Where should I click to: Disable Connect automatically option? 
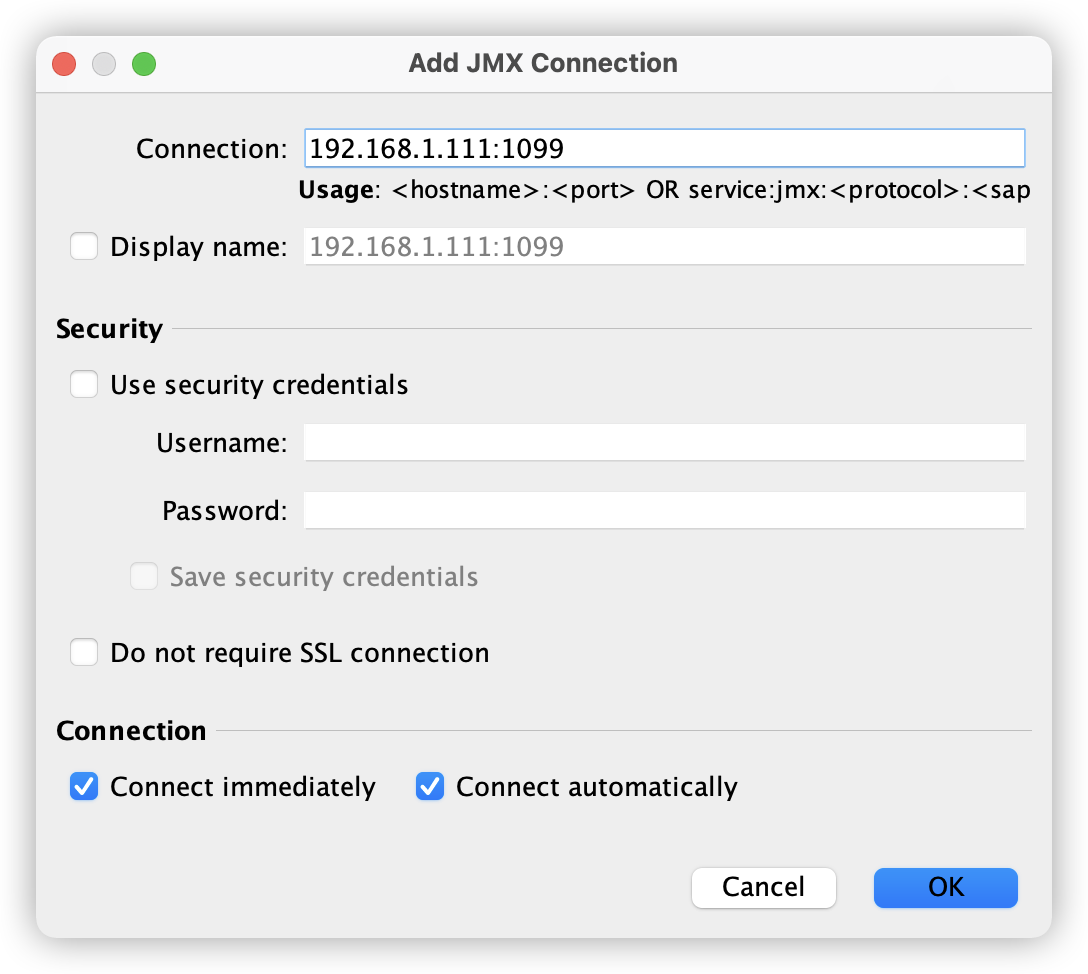(x=430, y=787)
